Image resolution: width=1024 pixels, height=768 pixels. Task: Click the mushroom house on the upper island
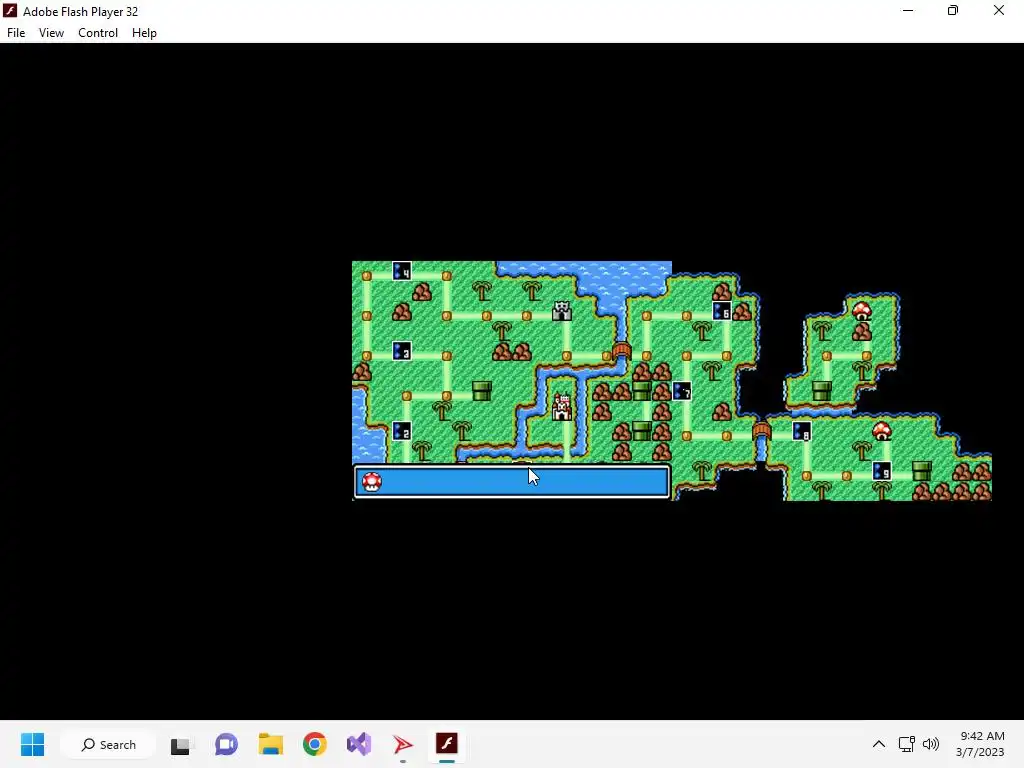point(862,312)
